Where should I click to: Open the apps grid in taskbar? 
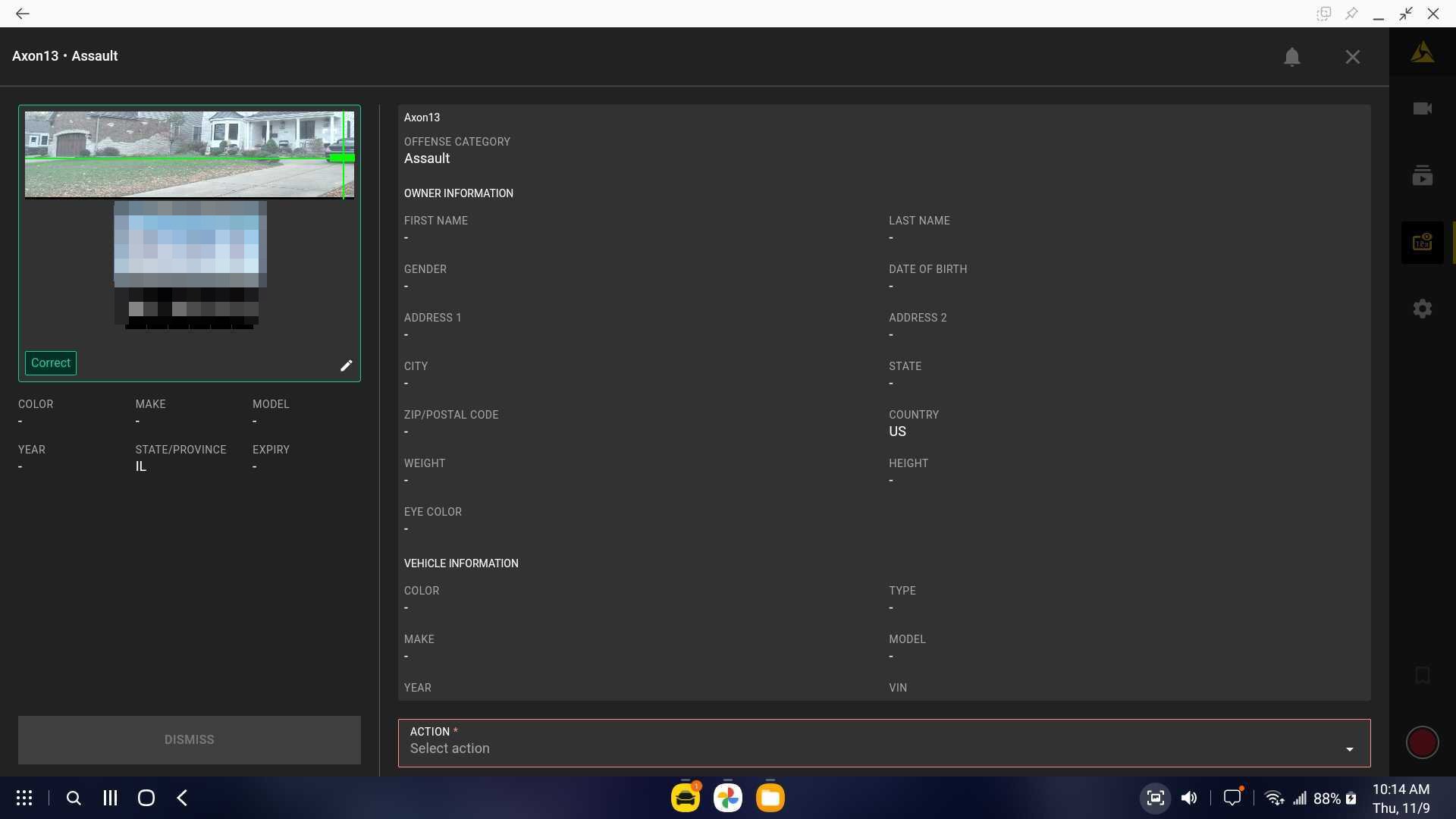(x=24, y=798)
